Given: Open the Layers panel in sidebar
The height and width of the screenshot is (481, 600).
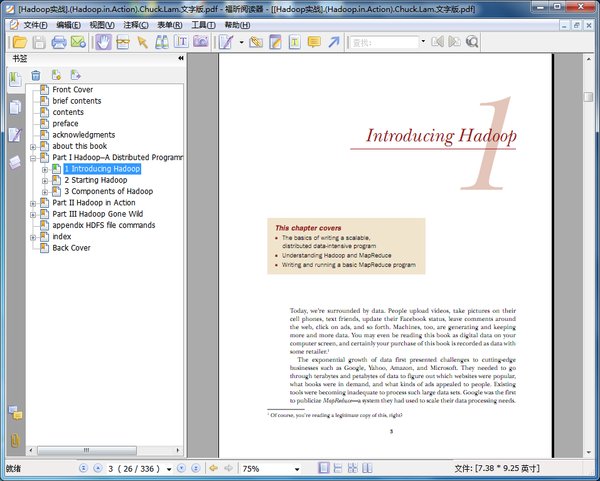Looking at the screenshot, I should tap(15, 163).
